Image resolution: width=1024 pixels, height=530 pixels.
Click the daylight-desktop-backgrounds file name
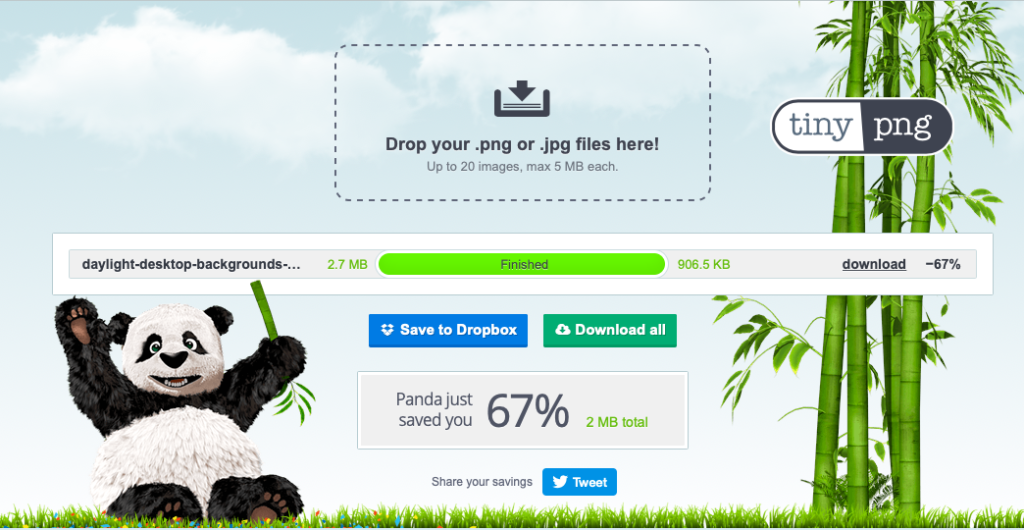pos(191,264)
